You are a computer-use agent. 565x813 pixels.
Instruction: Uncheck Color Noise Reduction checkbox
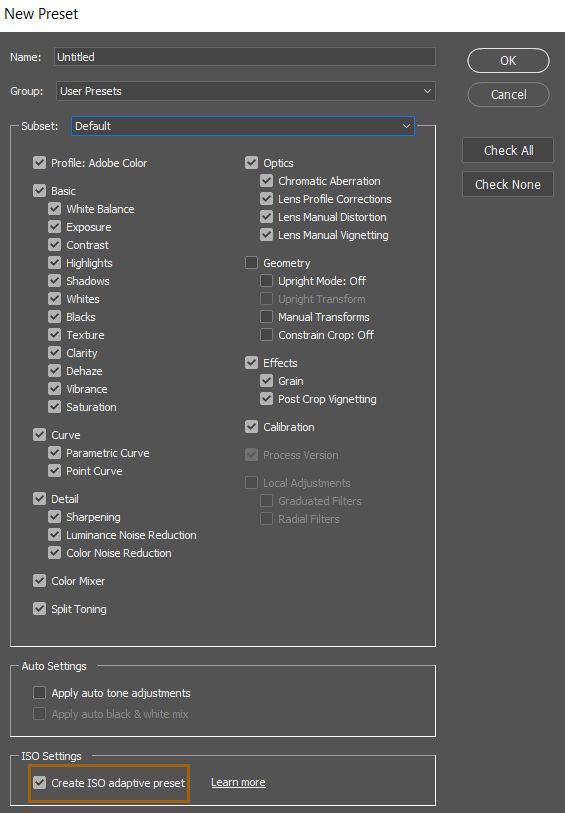pos(54,553)
